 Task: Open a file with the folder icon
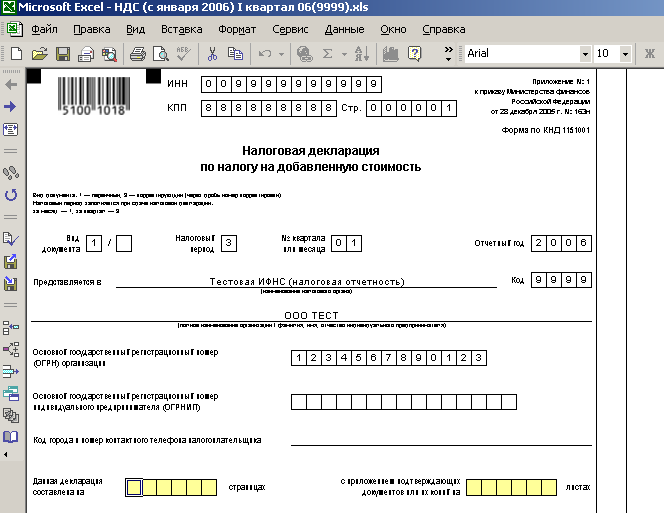39,54
